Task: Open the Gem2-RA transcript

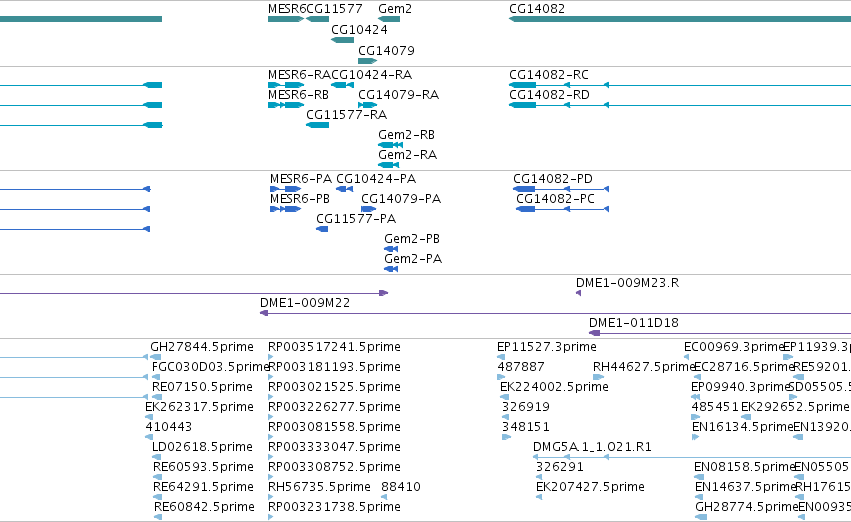Action: point(389,165)
